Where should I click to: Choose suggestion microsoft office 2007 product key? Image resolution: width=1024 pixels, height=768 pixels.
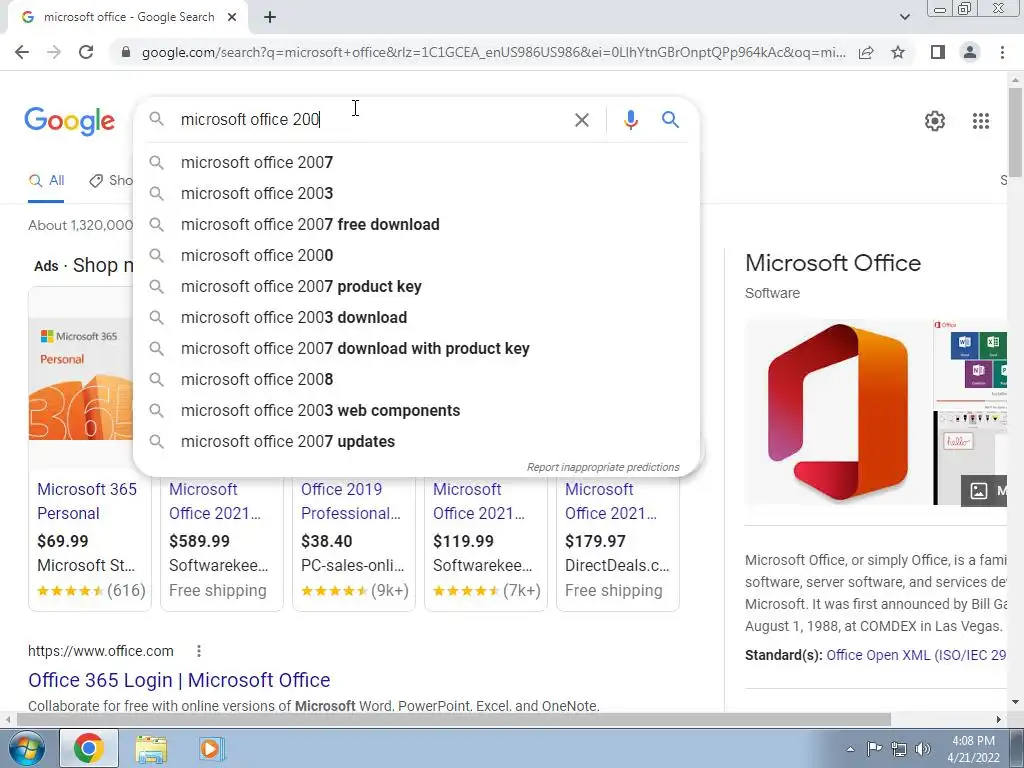click(417, 286)
